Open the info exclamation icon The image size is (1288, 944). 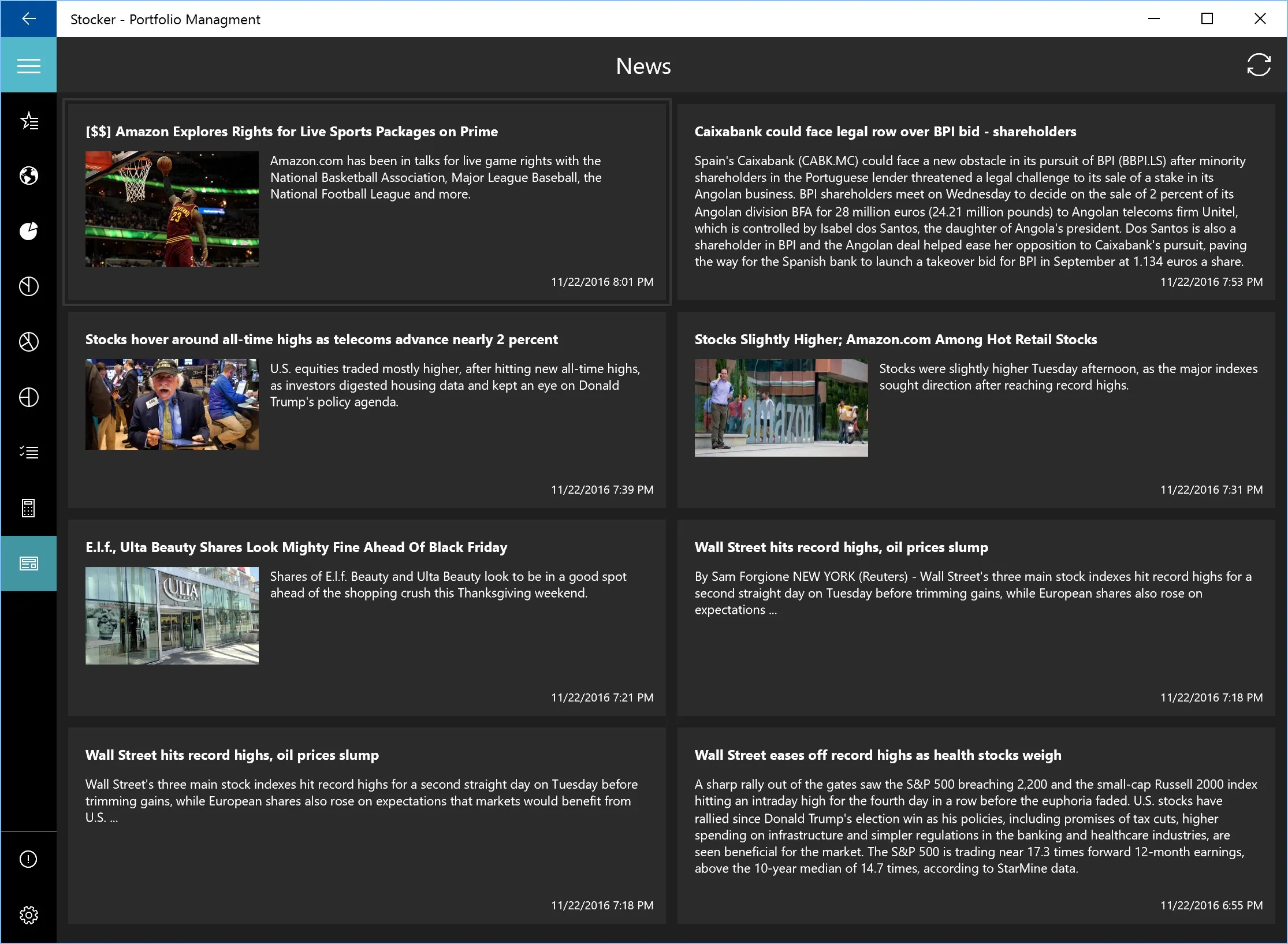point(28,859)
